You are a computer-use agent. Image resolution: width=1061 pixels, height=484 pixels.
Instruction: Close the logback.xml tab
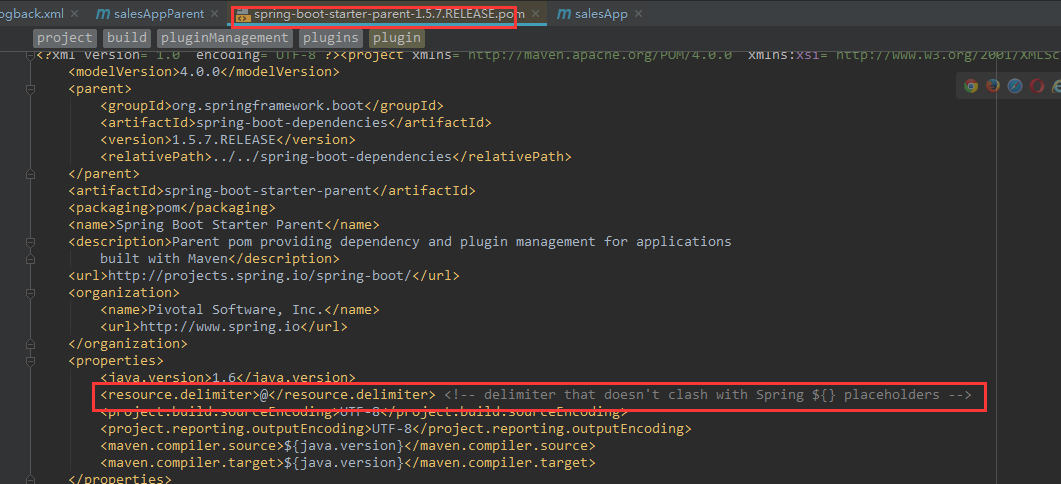coord(74,14)
